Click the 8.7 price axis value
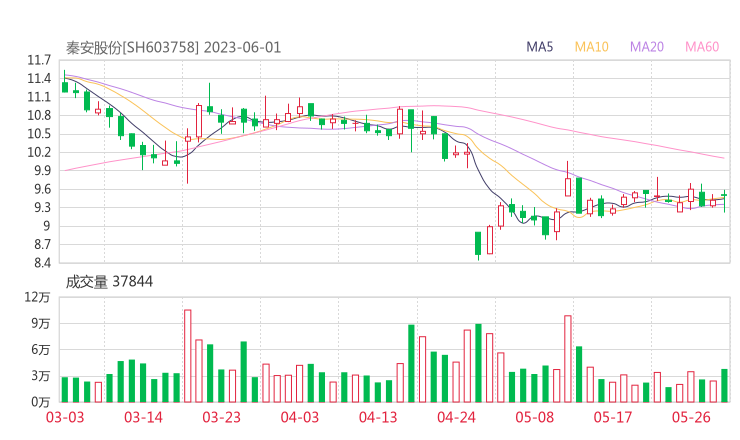 coord(42,245)
